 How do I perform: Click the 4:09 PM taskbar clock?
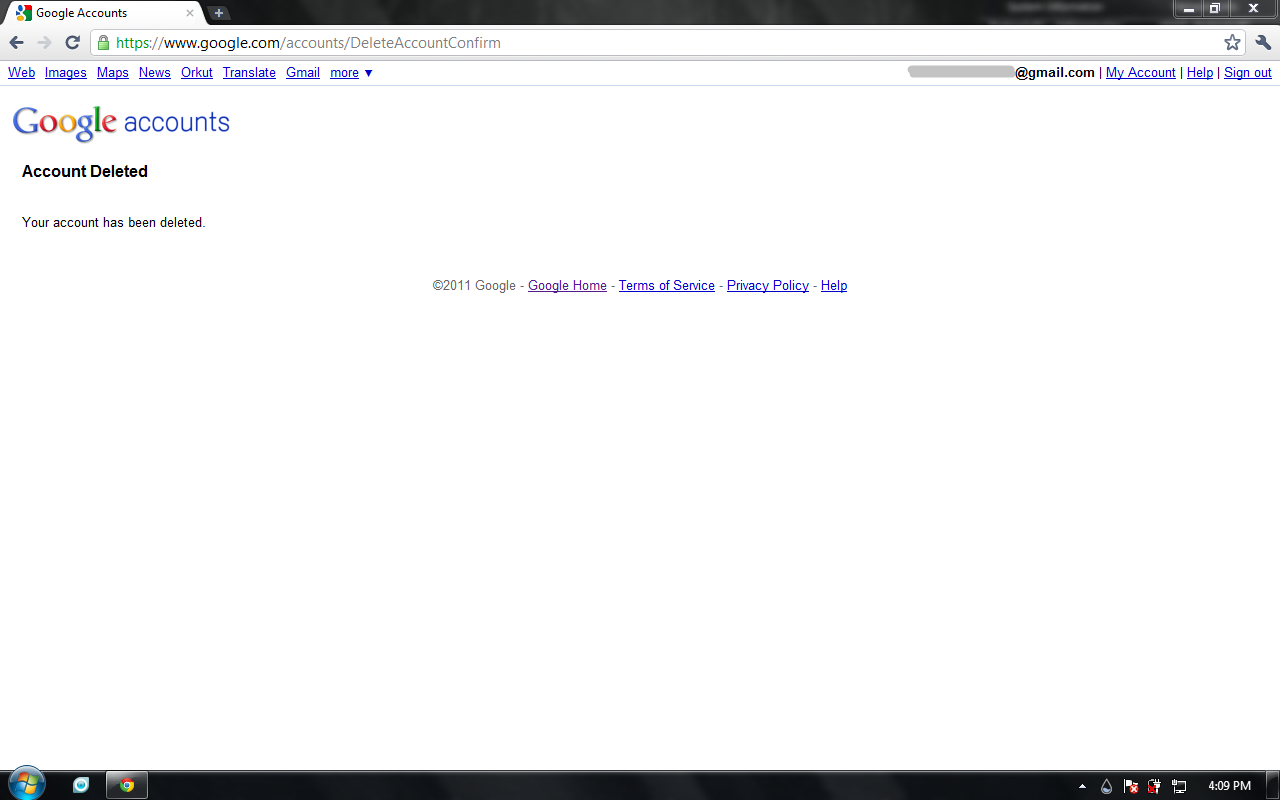[1229, 786]
